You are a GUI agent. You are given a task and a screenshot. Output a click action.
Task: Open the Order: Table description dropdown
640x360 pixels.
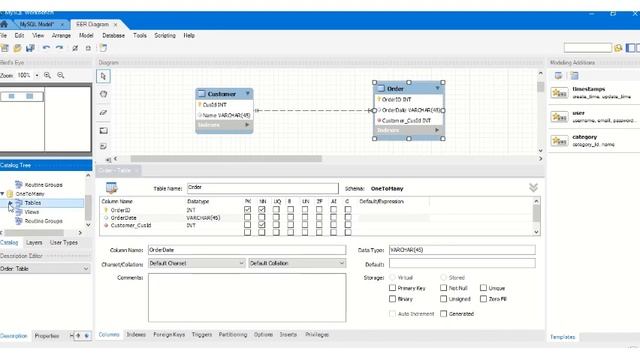point(45,269)
